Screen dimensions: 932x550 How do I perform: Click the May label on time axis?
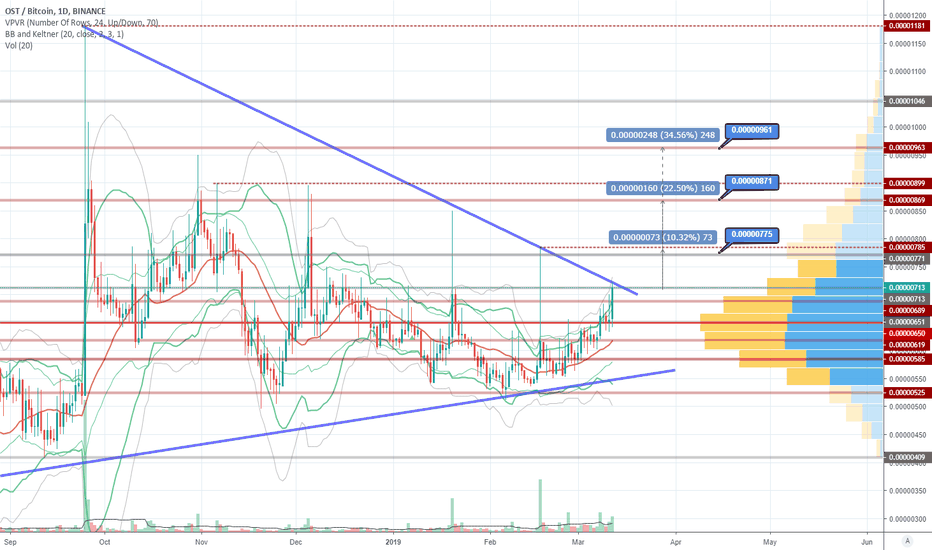point(770,542)
